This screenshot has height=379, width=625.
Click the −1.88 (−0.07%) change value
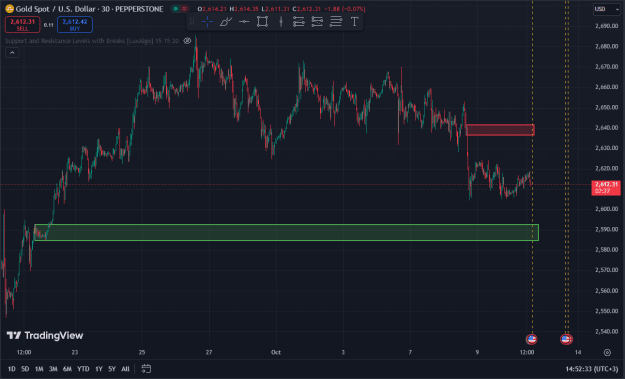point(345,9)
